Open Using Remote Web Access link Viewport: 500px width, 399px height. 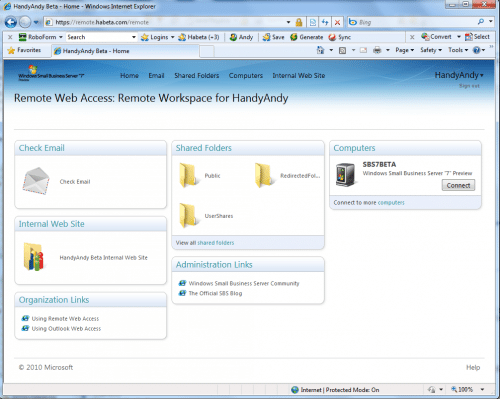click(65, 319)
